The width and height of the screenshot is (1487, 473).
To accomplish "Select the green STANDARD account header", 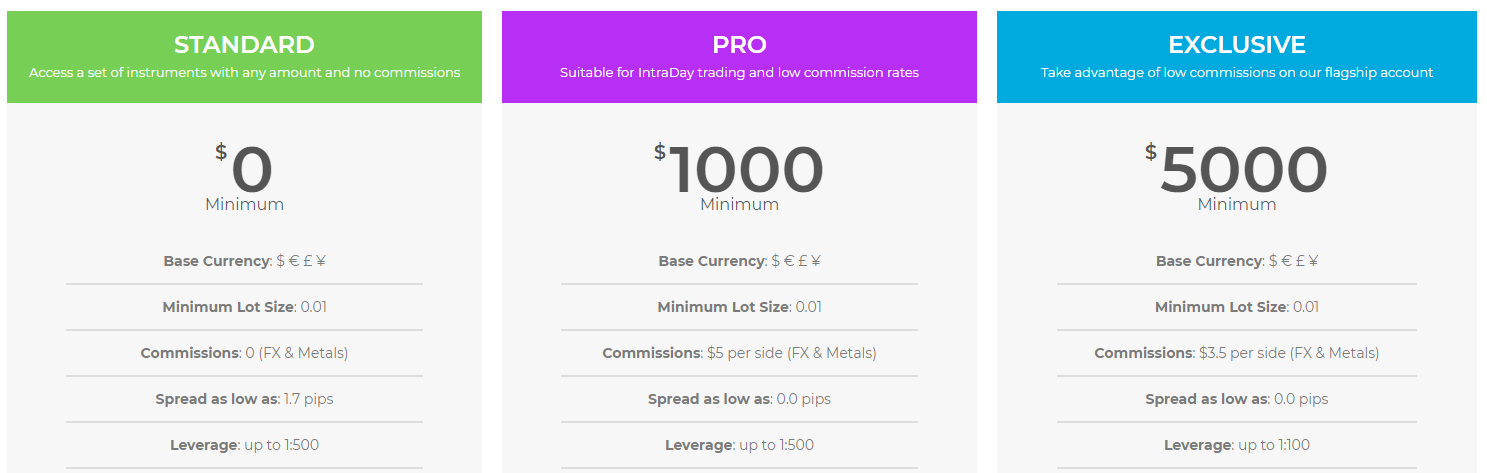I will point(244,57).
